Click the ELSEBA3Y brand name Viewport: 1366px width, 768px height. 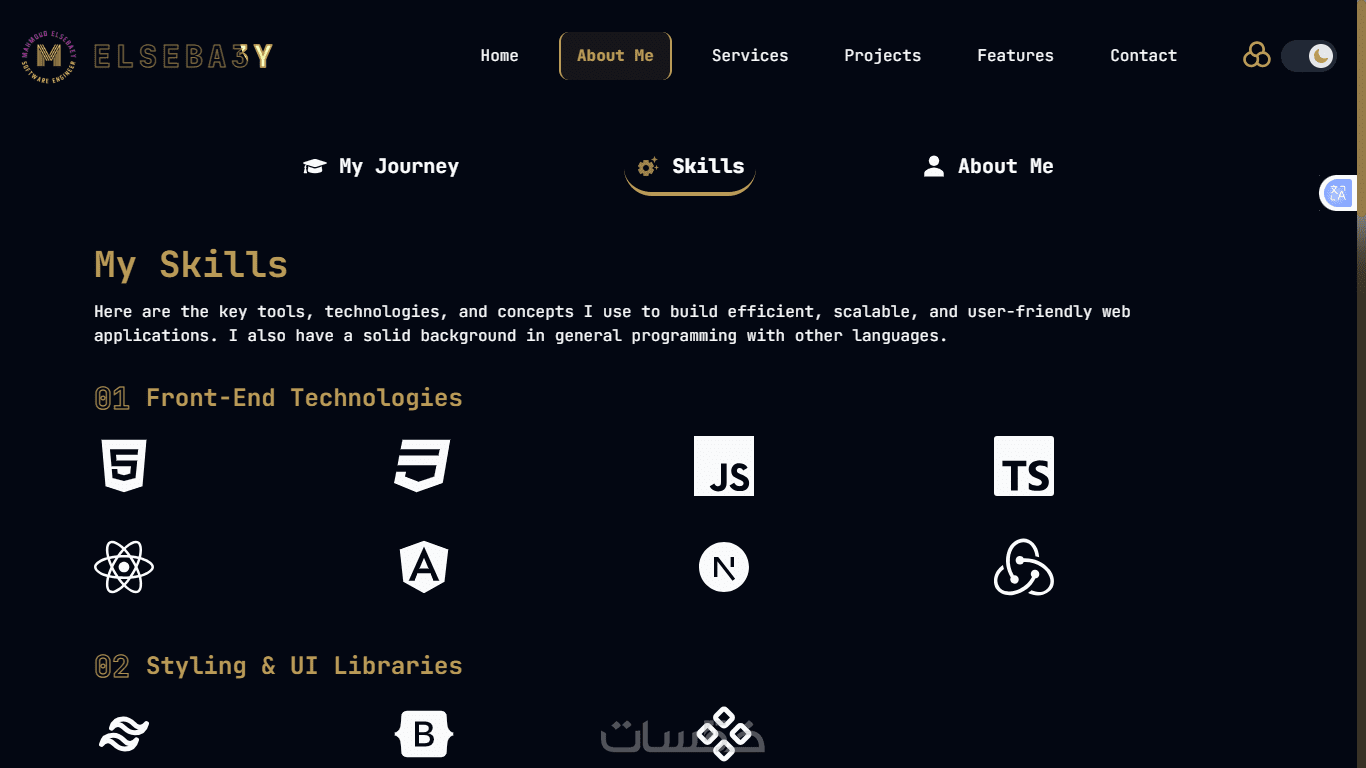pyautogui.click(x=183, y=56)
